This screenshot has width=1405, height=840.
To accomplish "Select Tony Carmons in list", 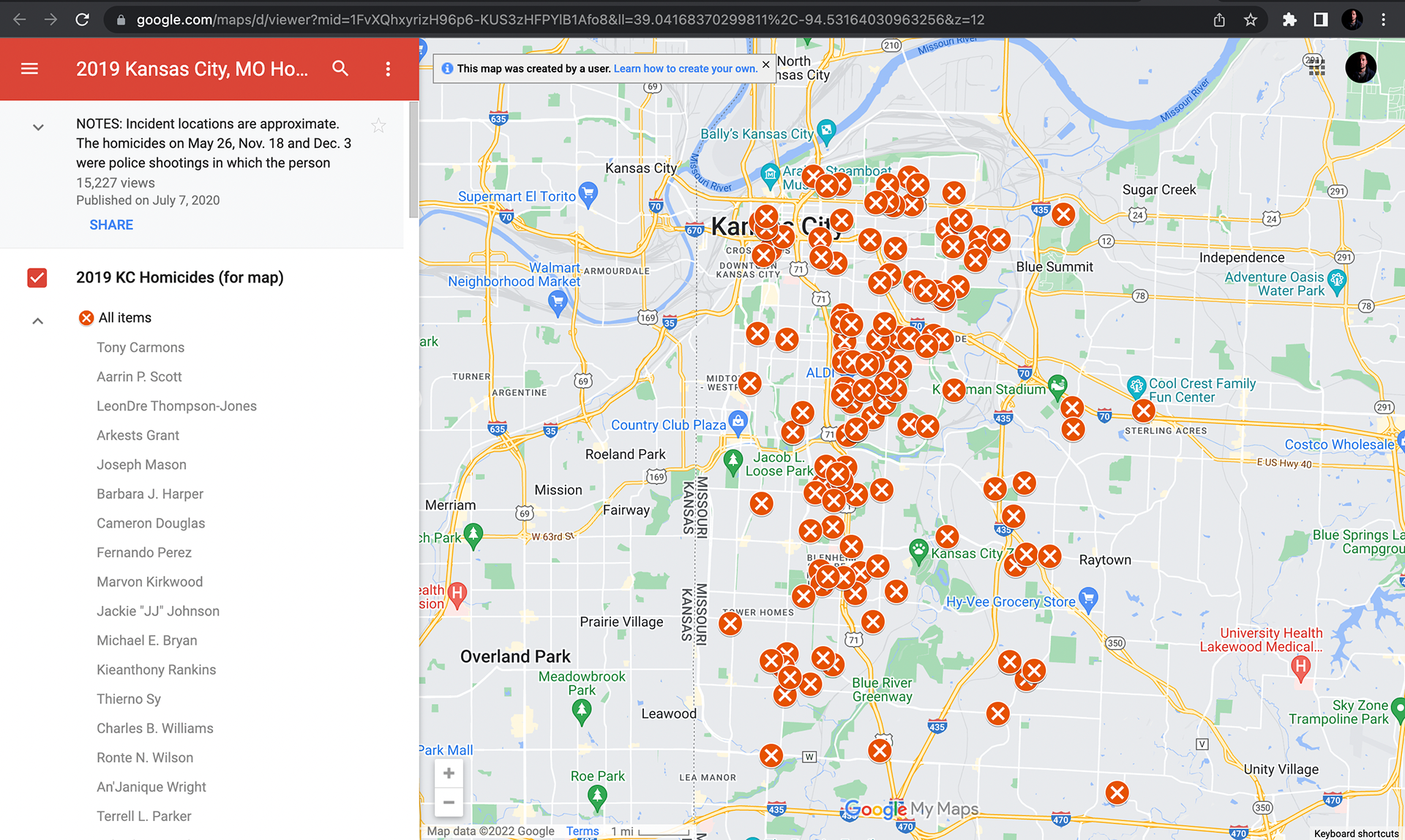I will pyautogui.click(x=140, y=348).
